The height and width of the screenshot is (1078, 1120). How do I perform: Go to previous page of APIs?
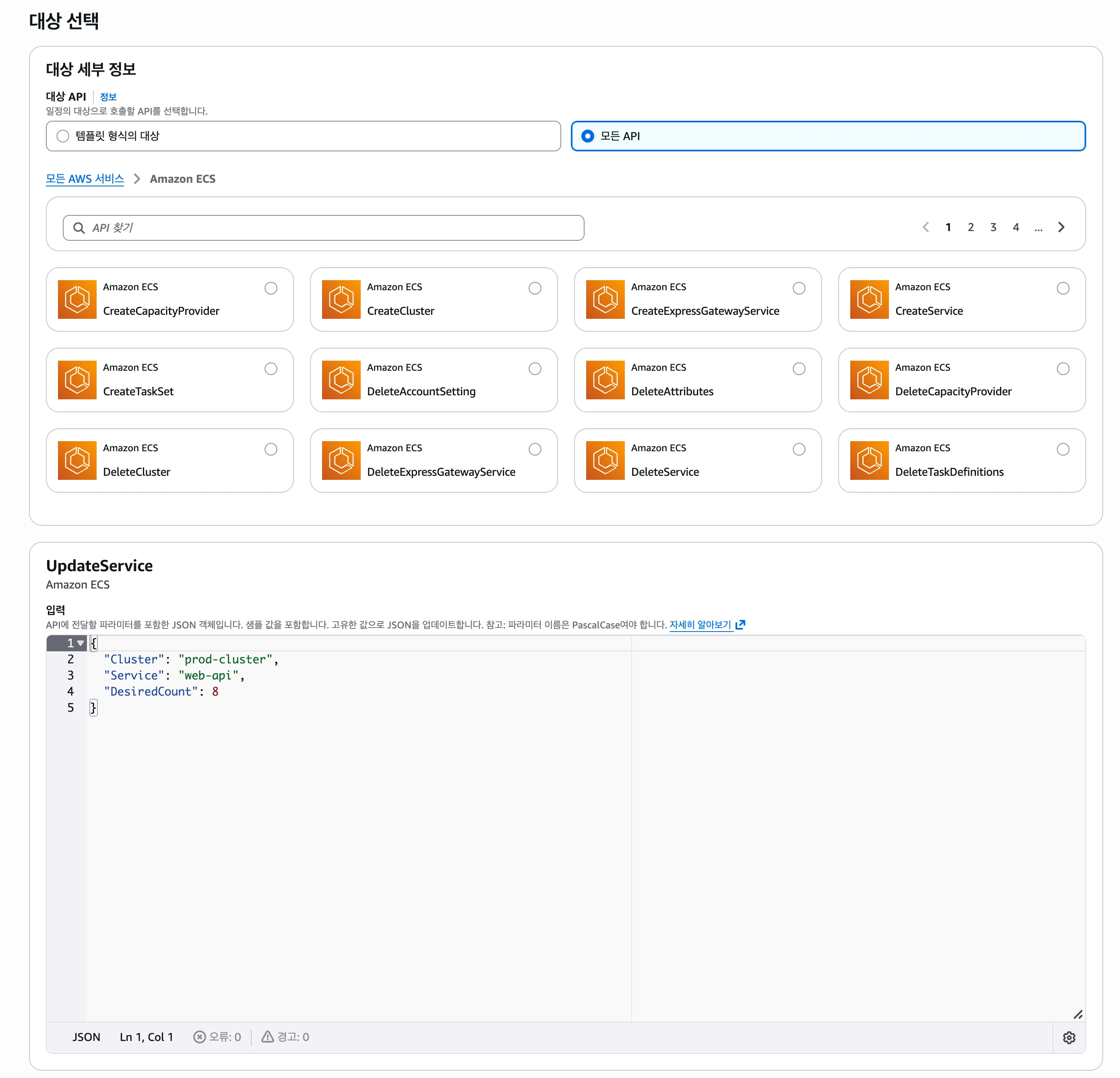click(x=926, y=227)
